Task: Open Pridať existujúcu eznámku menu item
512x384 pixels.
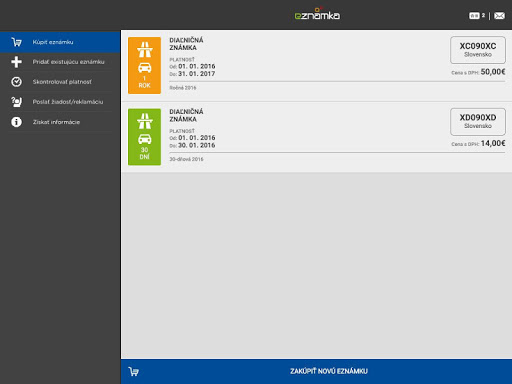Action: coord(60,62)
